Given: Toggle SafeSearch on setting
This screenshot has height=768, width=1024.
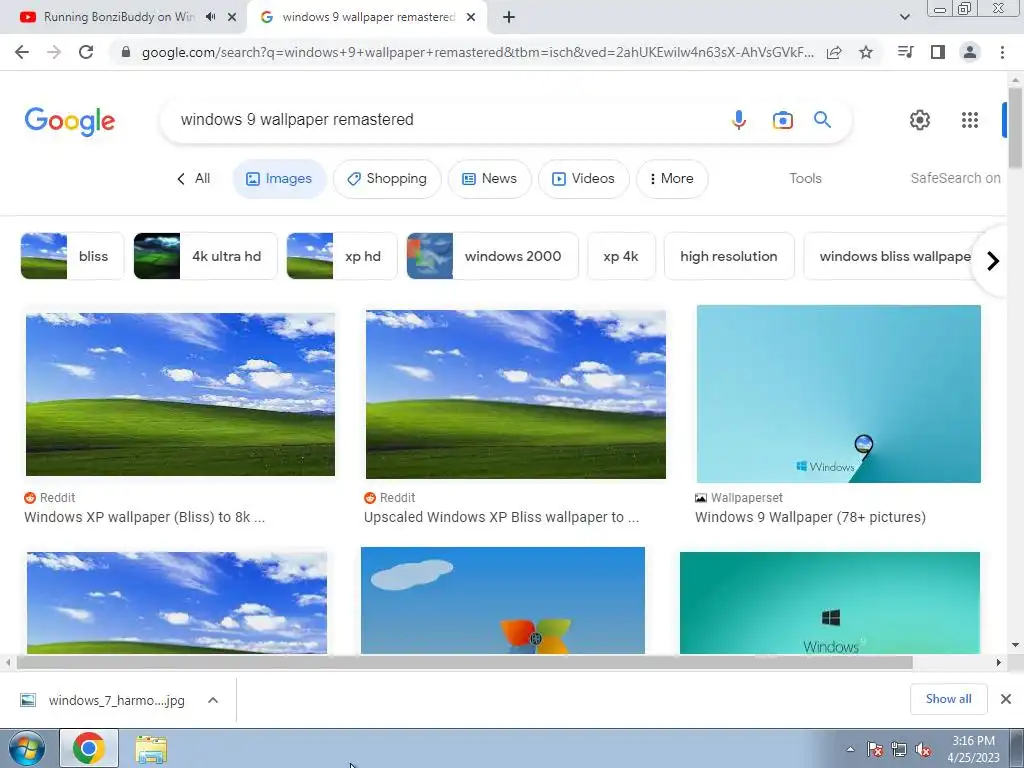Looking at the screenshot, I should (x=955, y=178).
